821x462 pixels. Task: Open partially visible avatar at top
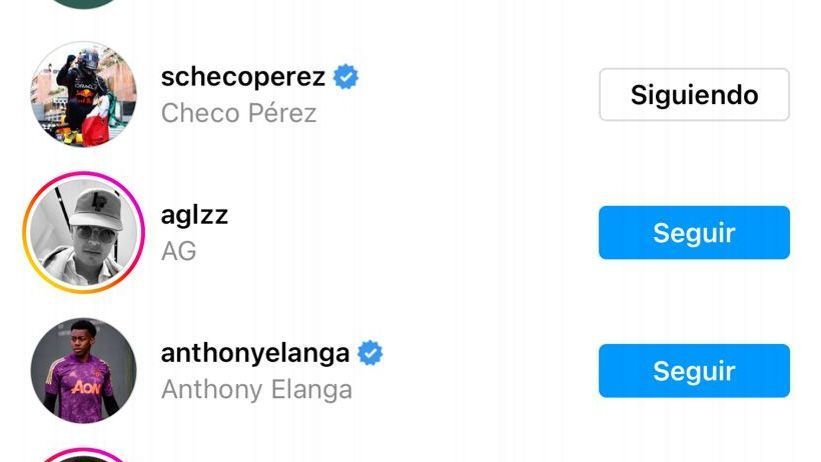[84, 4]
